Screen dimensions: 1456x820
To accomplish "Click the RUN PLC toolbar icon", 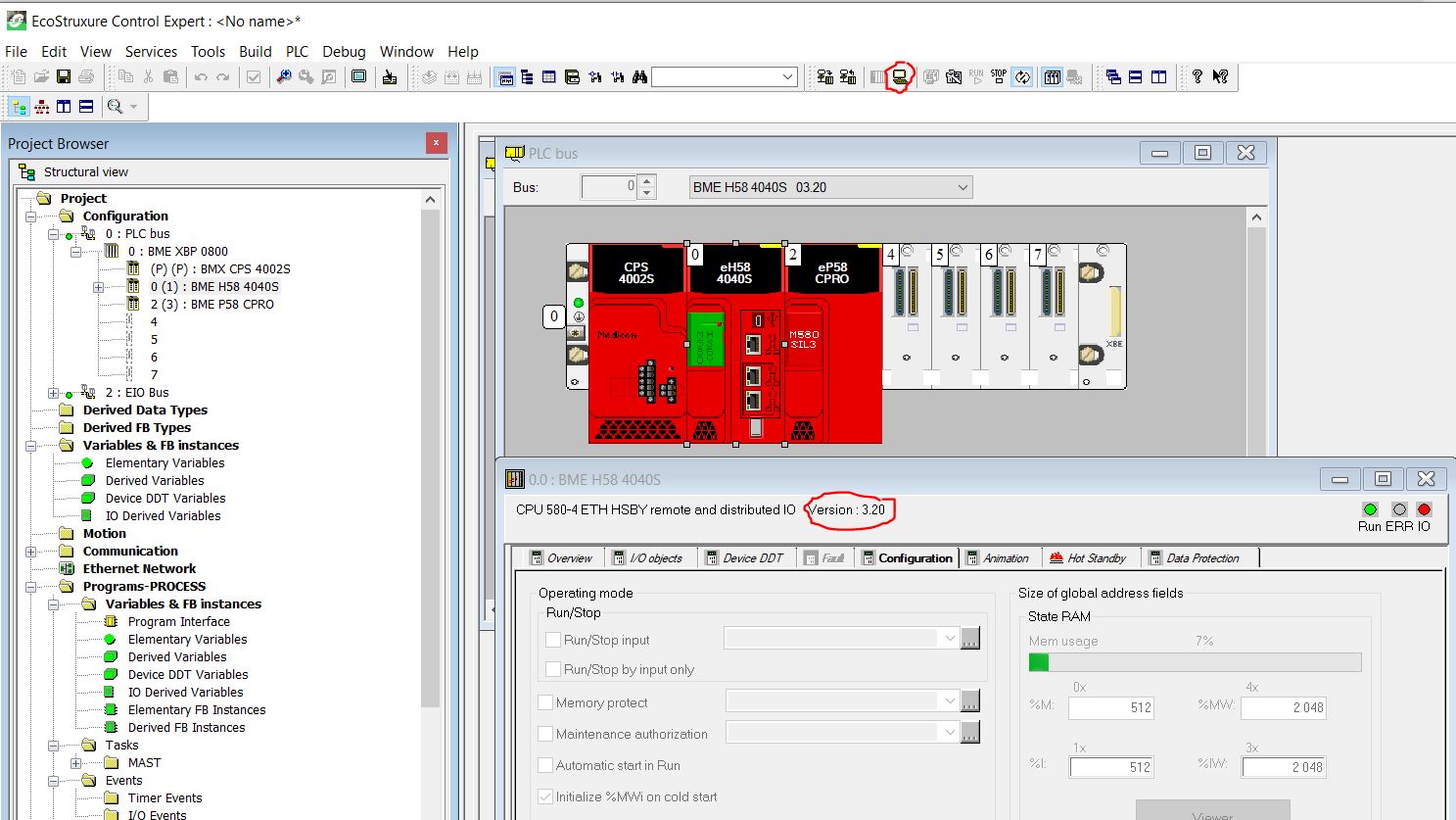I will (976, 76).
